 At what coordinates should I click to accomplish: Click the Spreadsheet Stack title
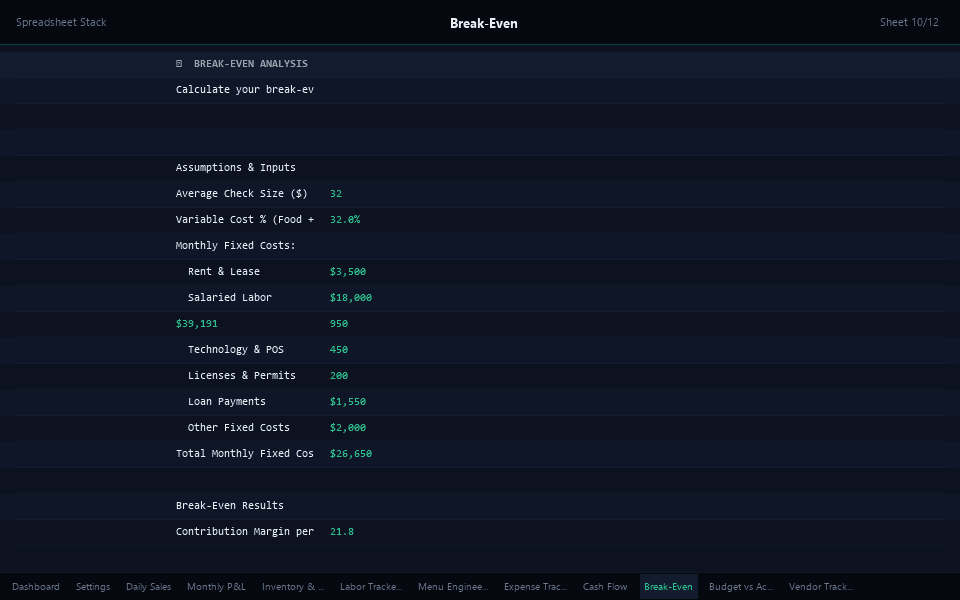[x=61, y=22]
